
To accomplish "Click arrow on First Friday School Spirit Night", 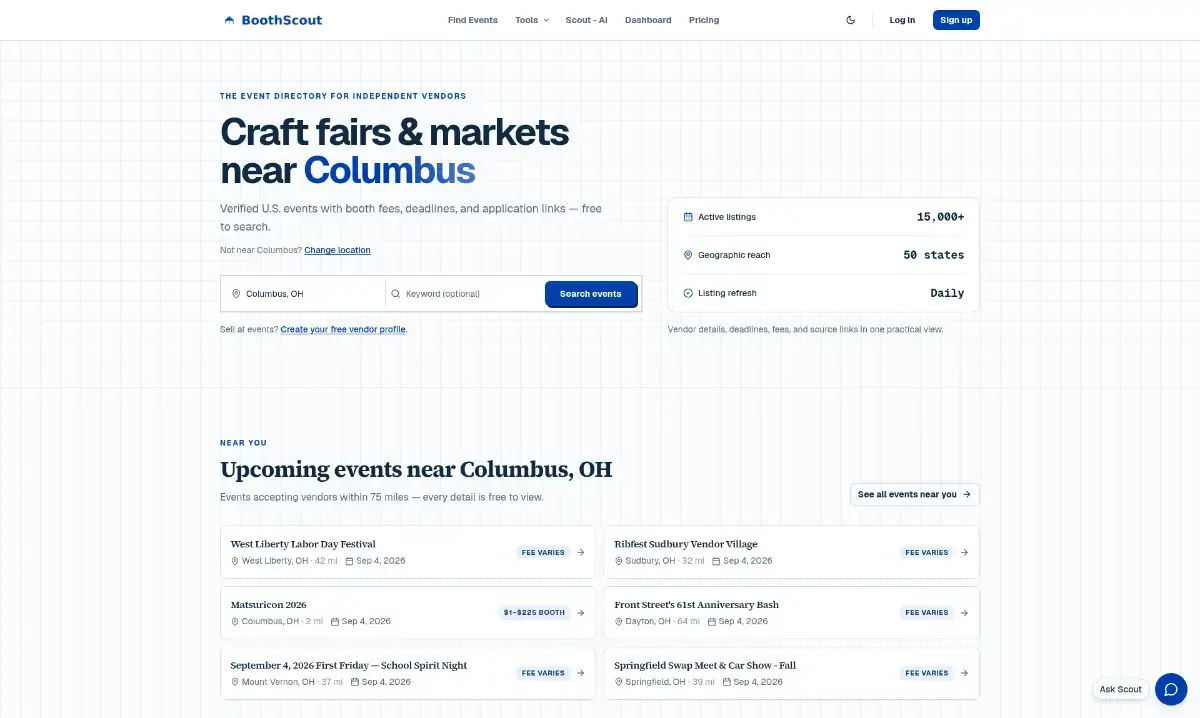I will [x=581, y=673].
